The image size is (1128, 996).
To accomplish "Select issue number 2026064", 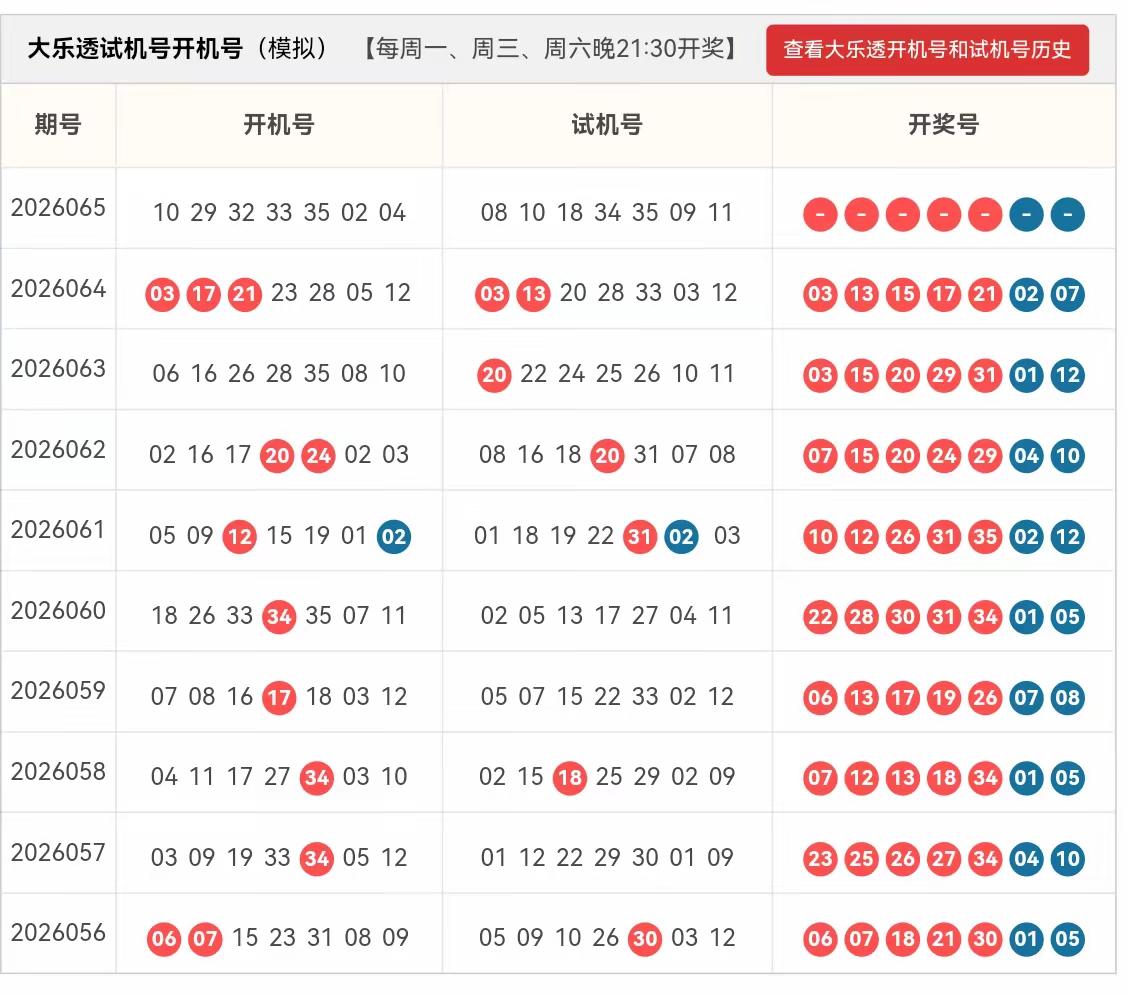I will click(x=58, y=288).
